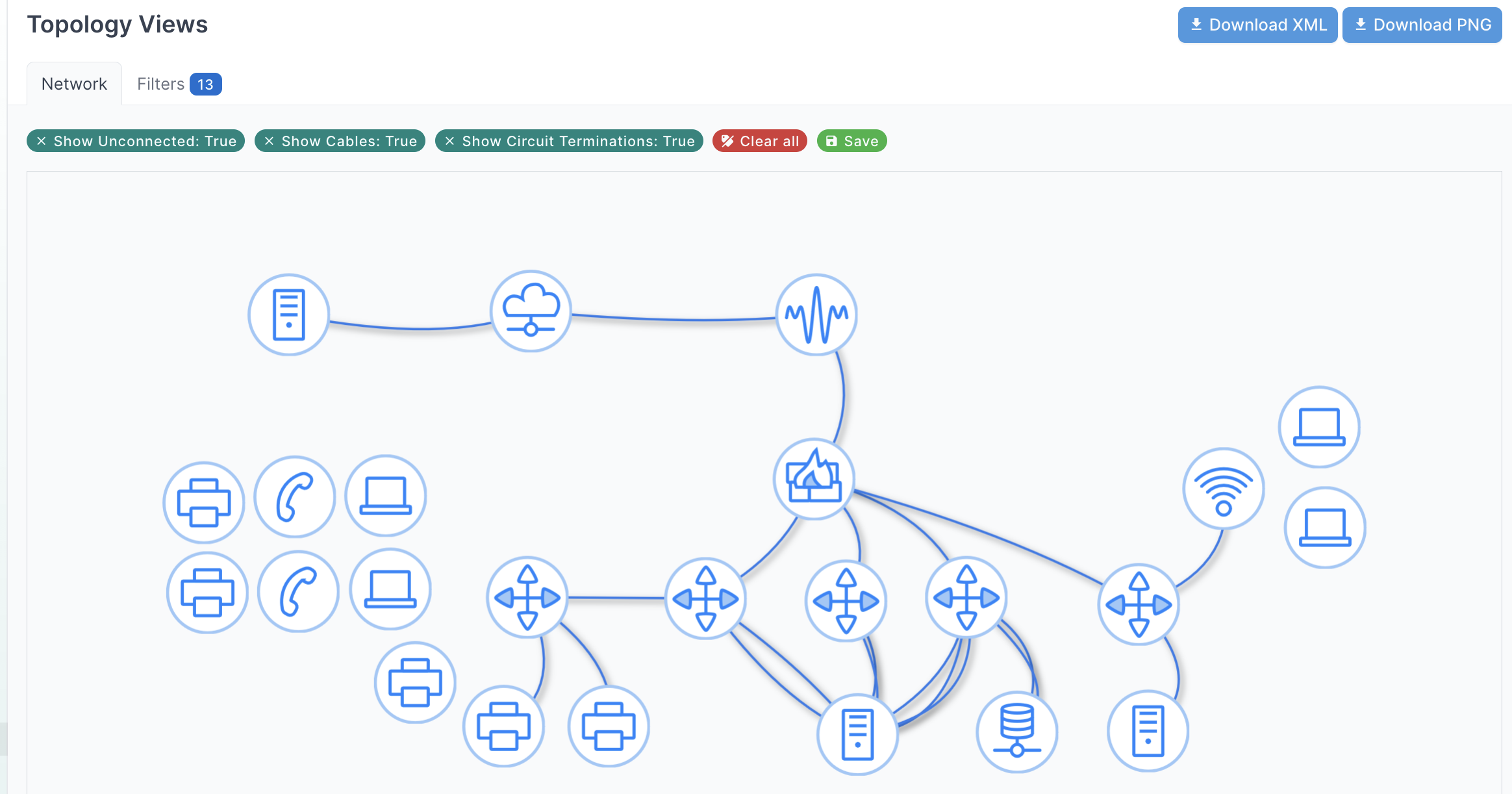Open the Network tab
Screen dimensions: 1512x794
coord(74,84)
